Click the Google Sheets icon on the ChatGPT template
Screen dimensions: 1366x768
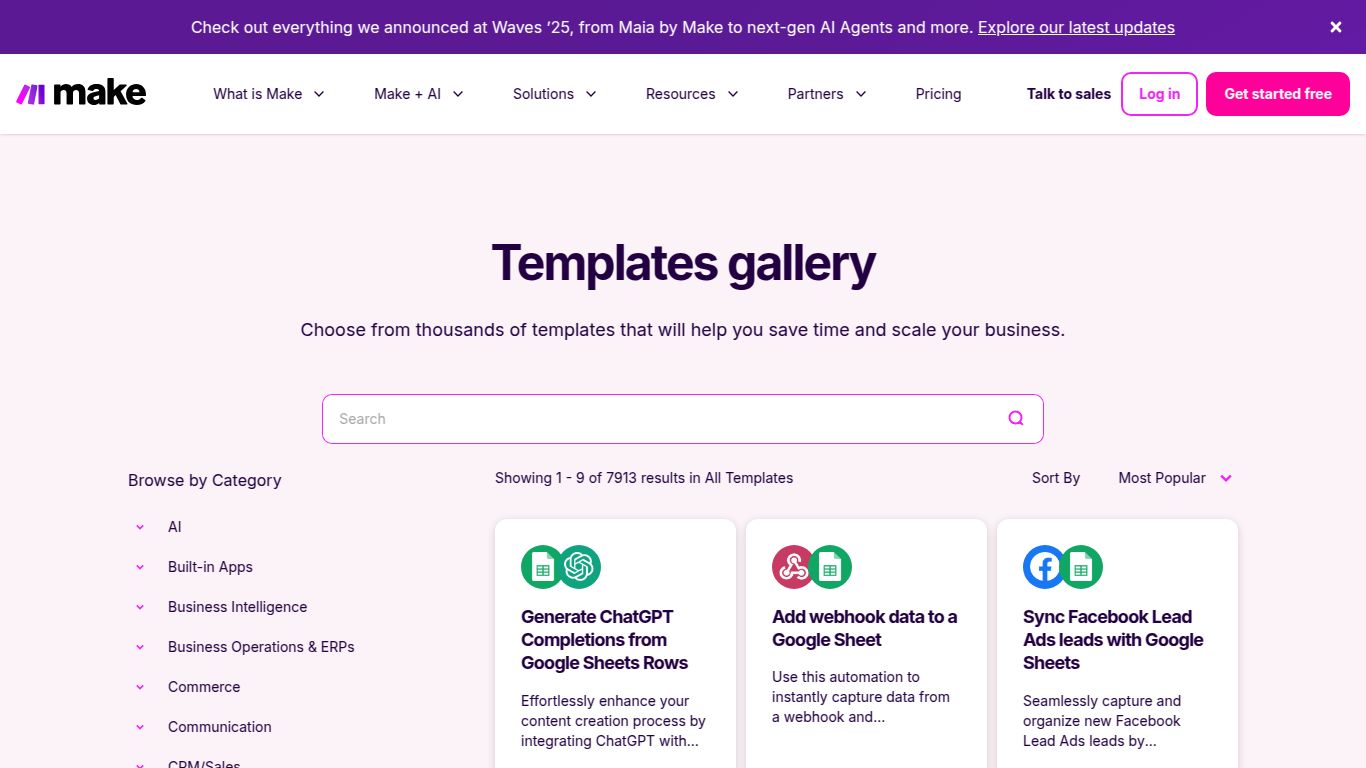point(541,566)
